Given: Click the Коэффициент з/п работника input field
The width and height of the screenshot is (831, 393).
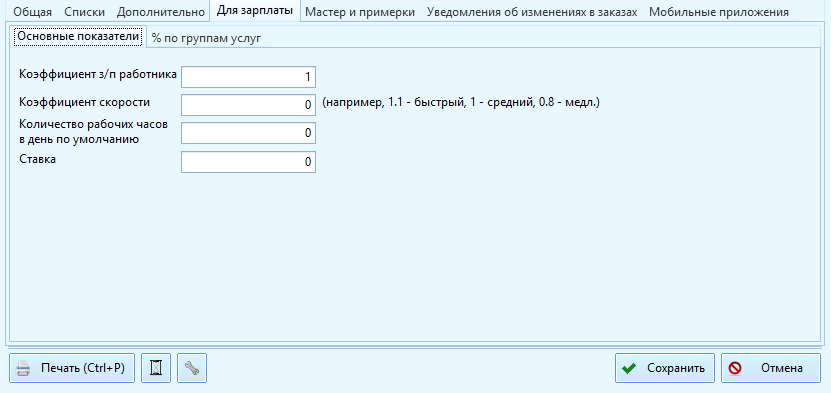Looking at the screenshot, I should [249, 77].
